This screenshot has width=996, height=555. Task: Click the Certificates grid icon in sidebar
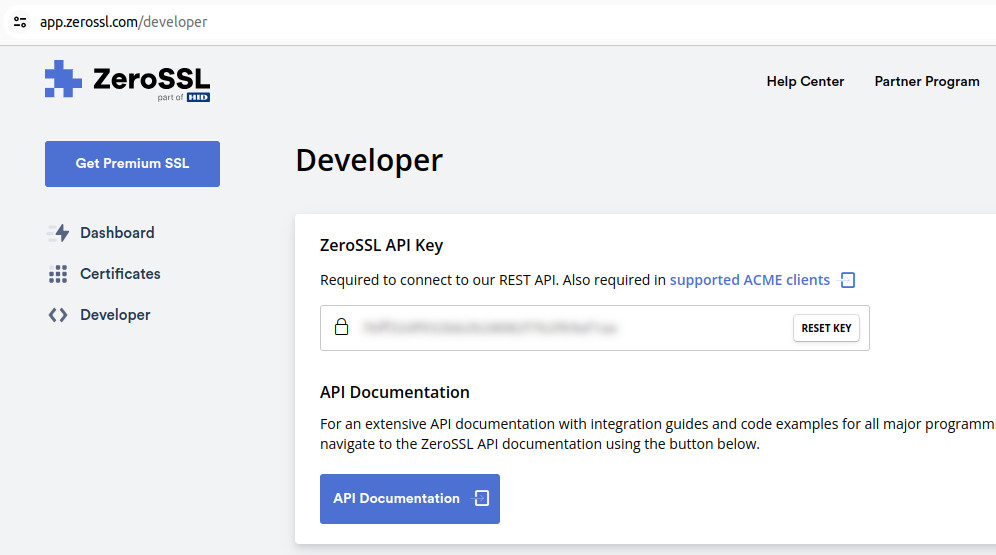[58, 274]
